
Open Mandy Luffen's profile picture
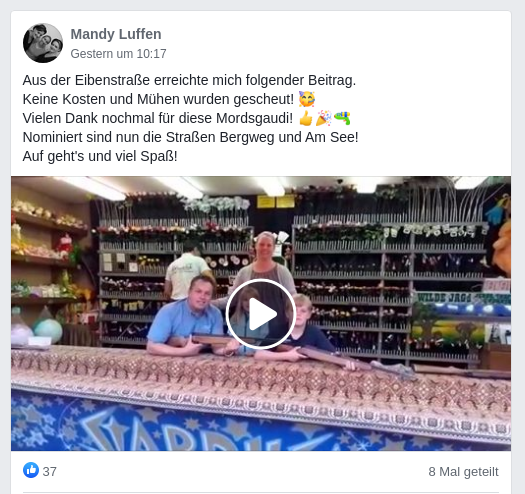[x=43, y=43]
